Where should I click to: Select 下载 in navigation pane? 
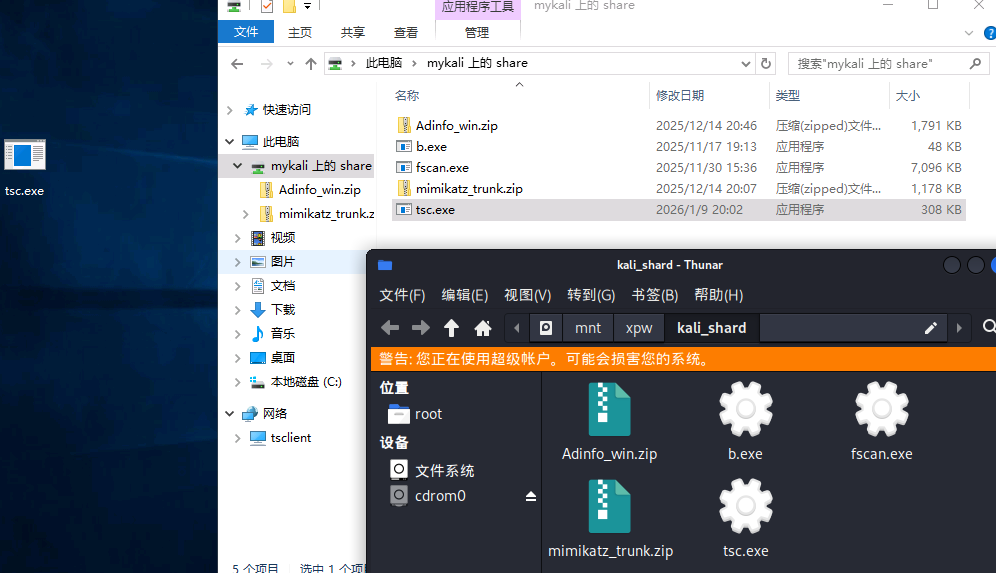283,310
